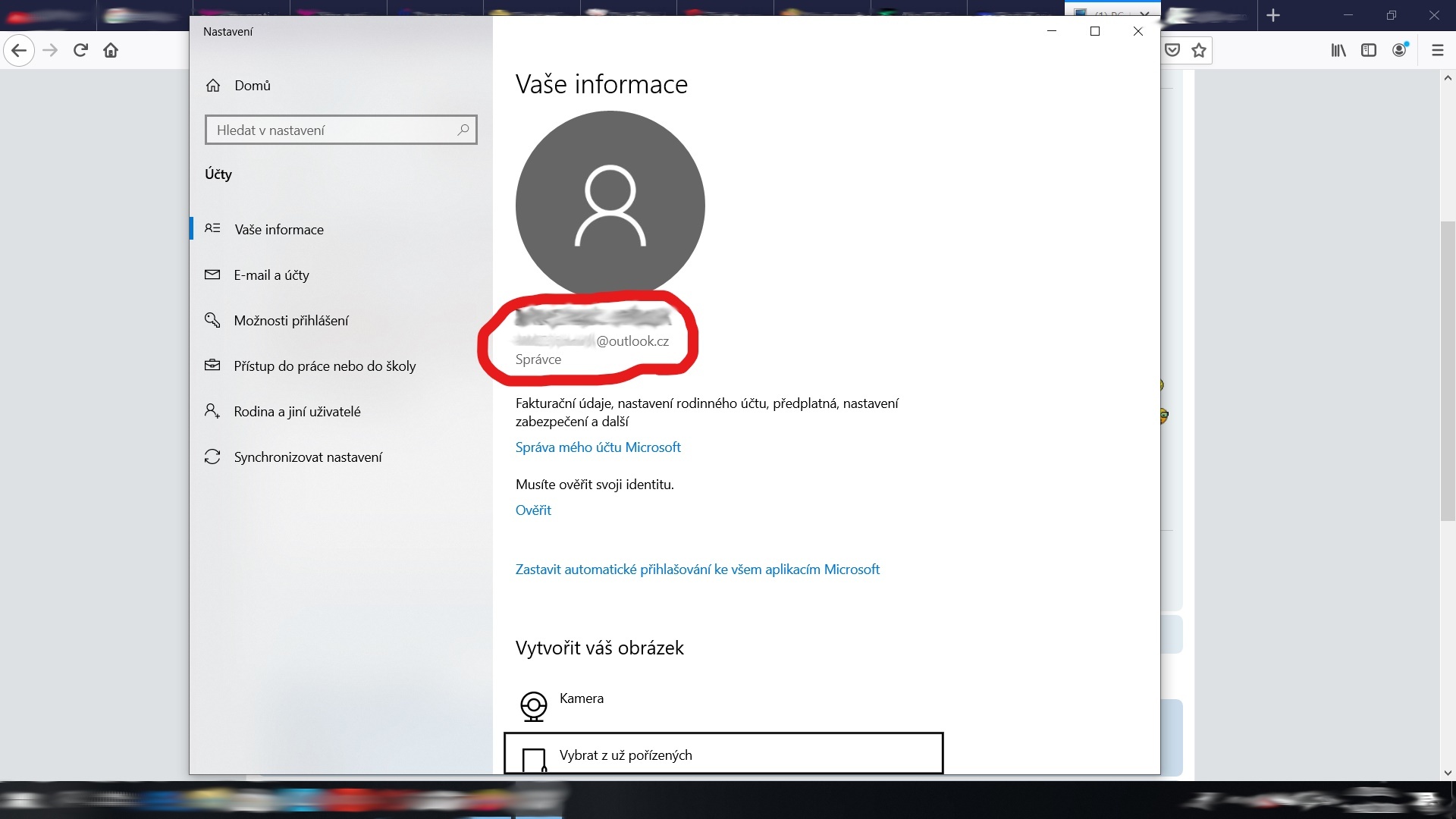The image size is (1456, 819).
Task: Open E-mail a účty section
Action: pos(271,275)
